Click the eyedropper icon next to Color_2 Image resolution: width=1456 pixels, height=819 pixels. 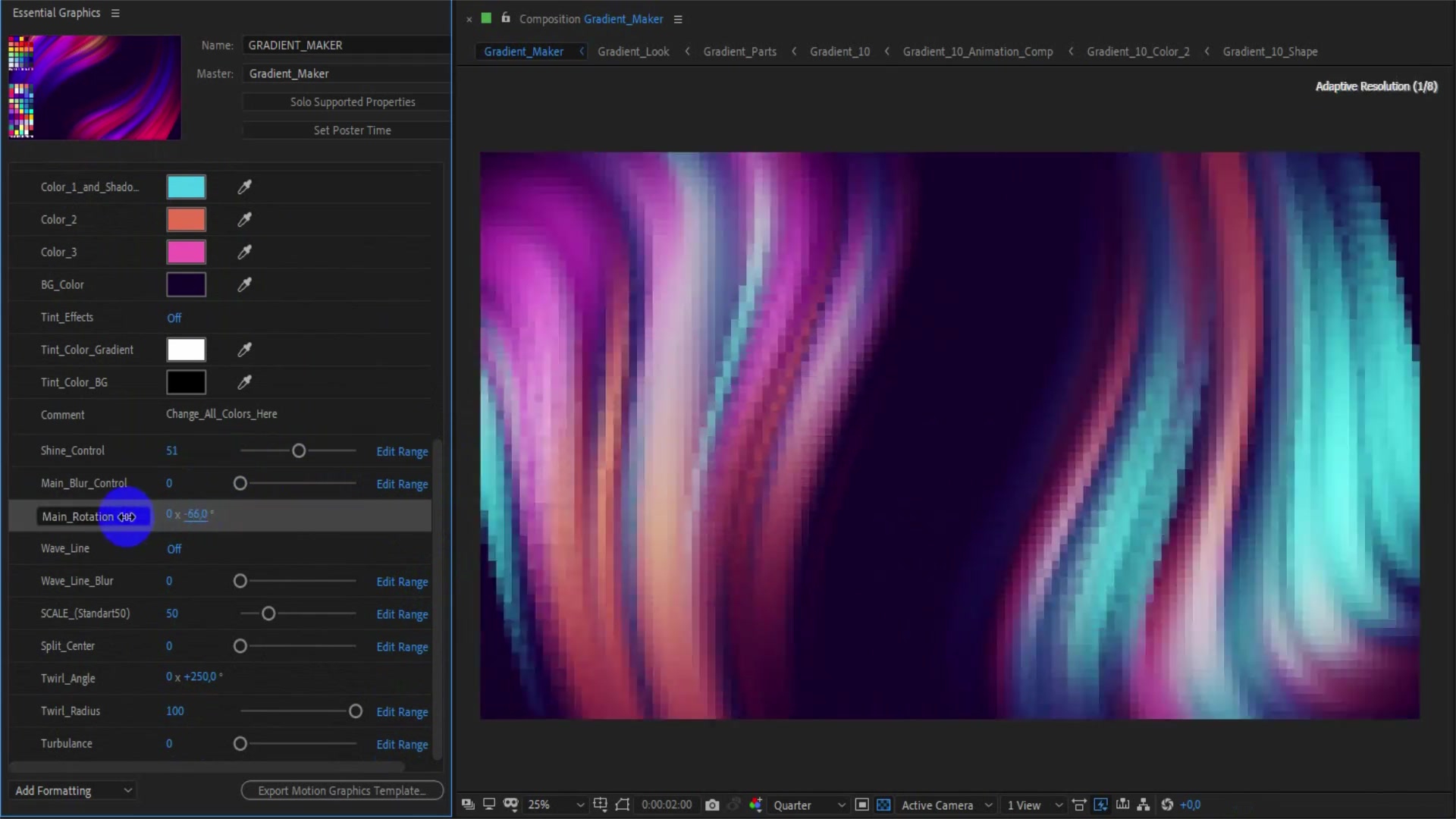[x=244, y=219]
